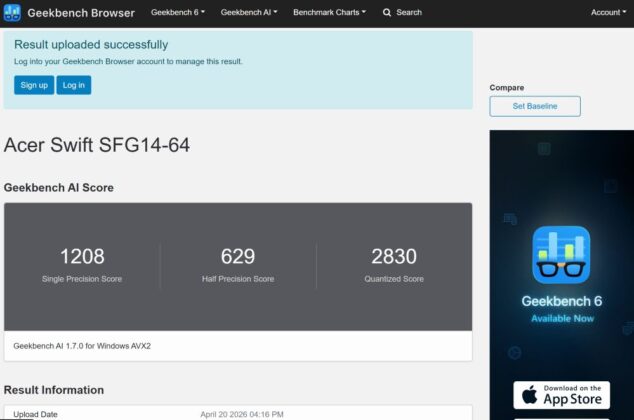This screenshot has width=634, height=420.
Task: Click the Search magnifier icon
Action: [387, 13]
